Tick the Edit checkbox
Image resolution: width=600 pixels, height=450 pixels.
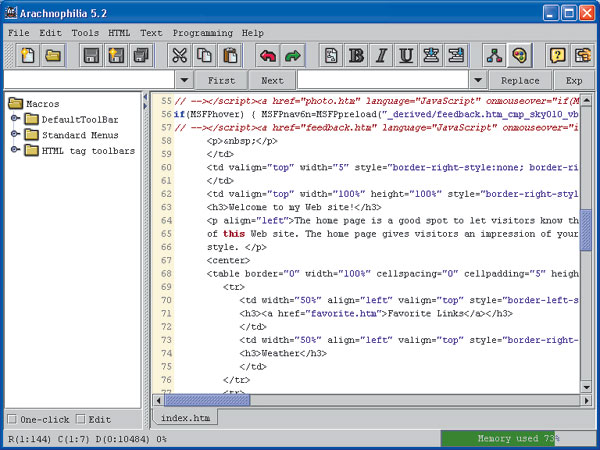coord(80,419)
